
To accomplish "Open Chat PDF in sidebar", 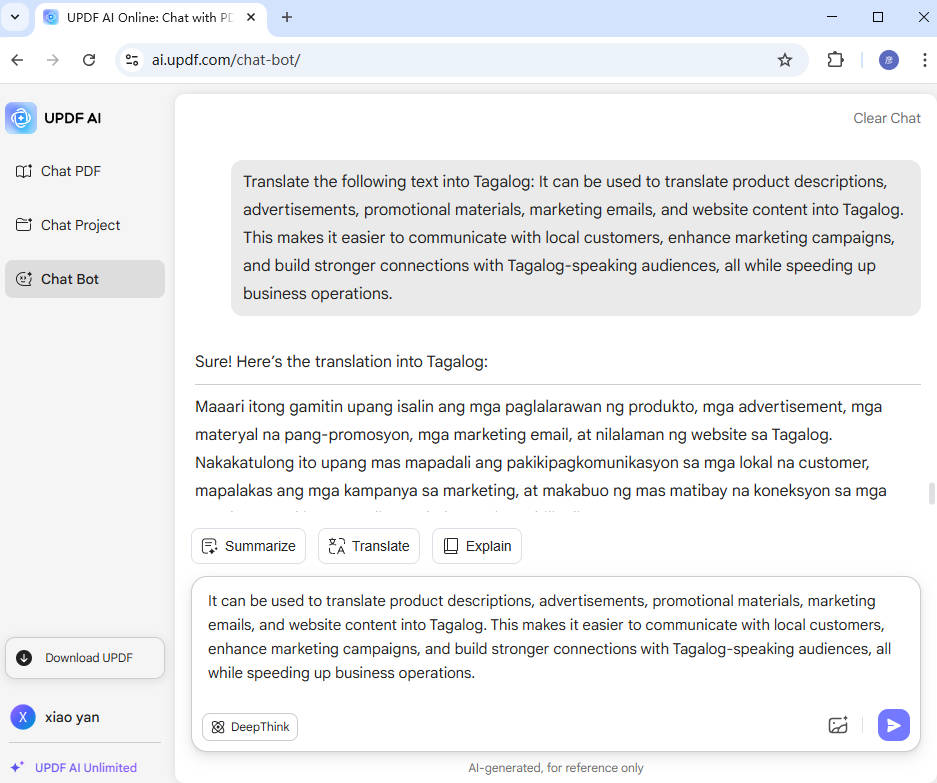I will pos(84,172).
